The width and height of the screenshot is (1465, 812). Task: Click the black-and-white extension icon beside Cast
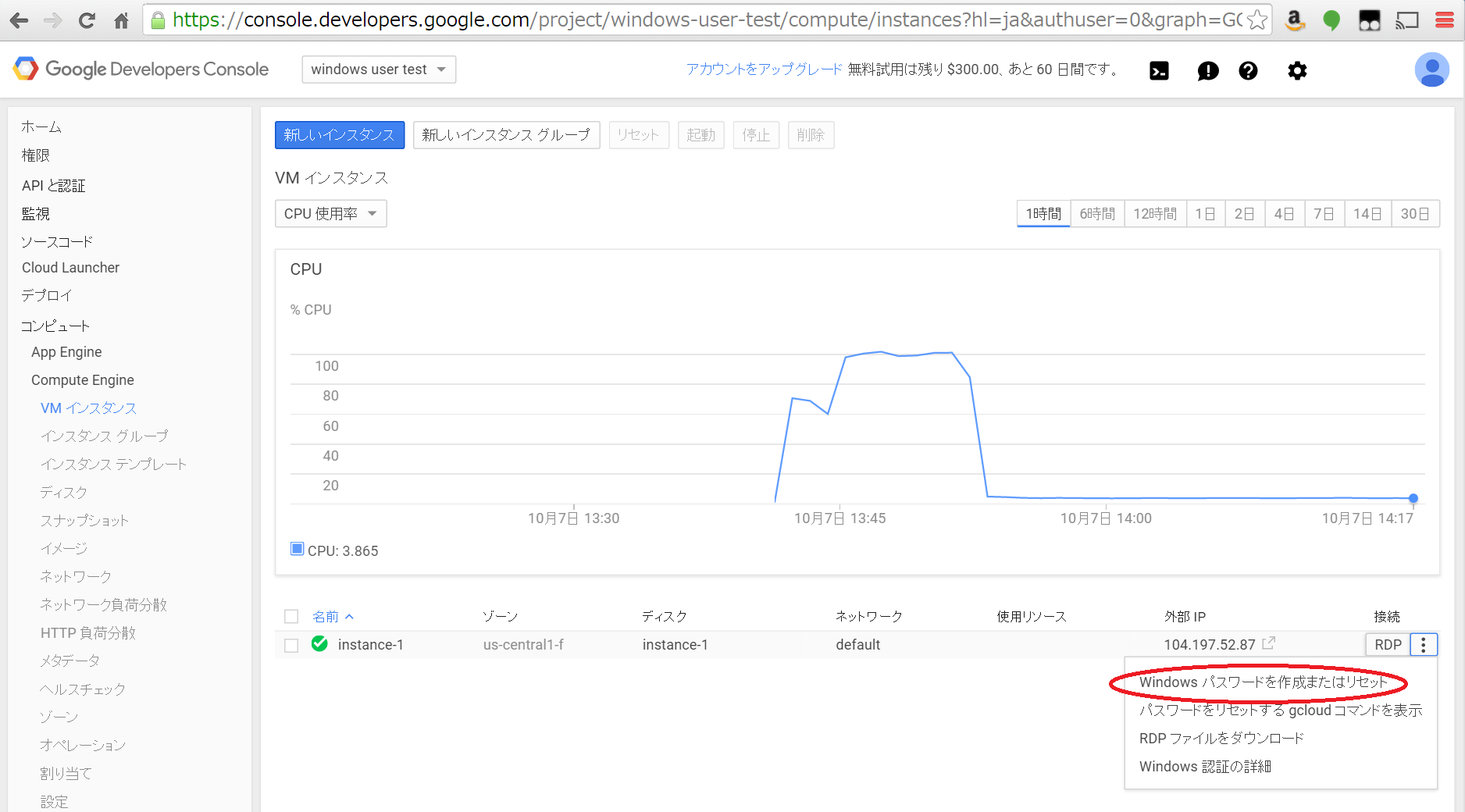click(1370, 20)
